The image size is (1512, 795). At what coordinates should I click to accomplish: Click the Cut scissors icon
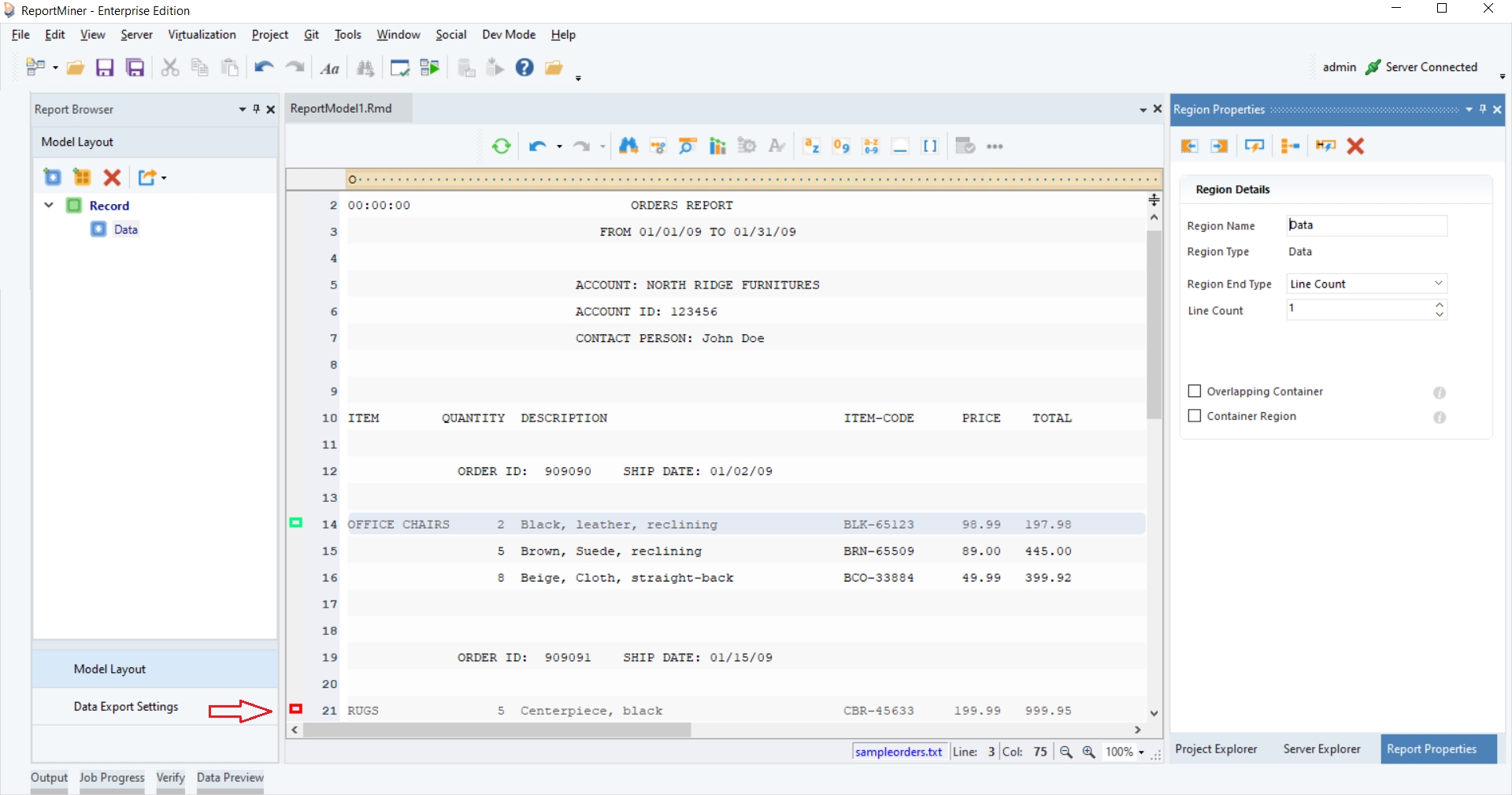click(x=169, y=68)
